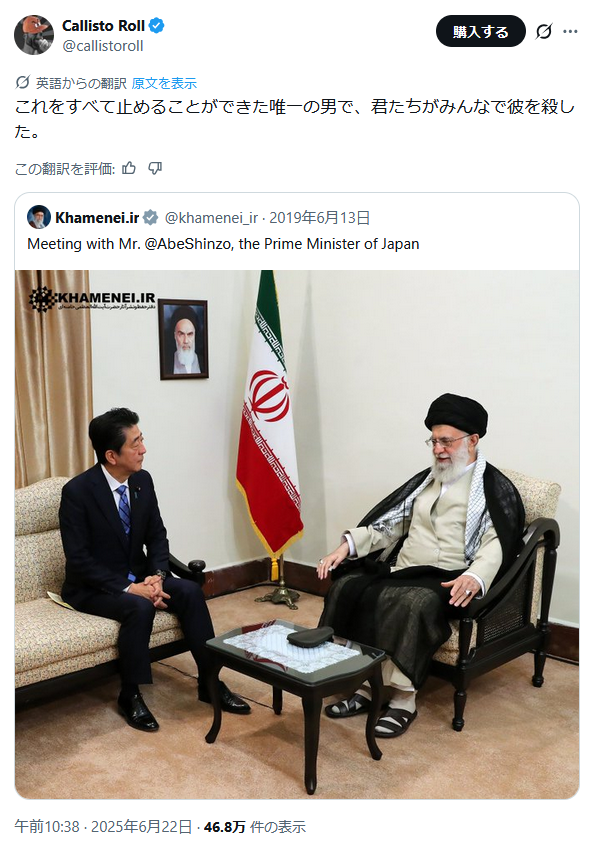The width and height of the screenshot is (592, 850).
Task: Rate translation with thumbs up
Action: coord(129,169)
